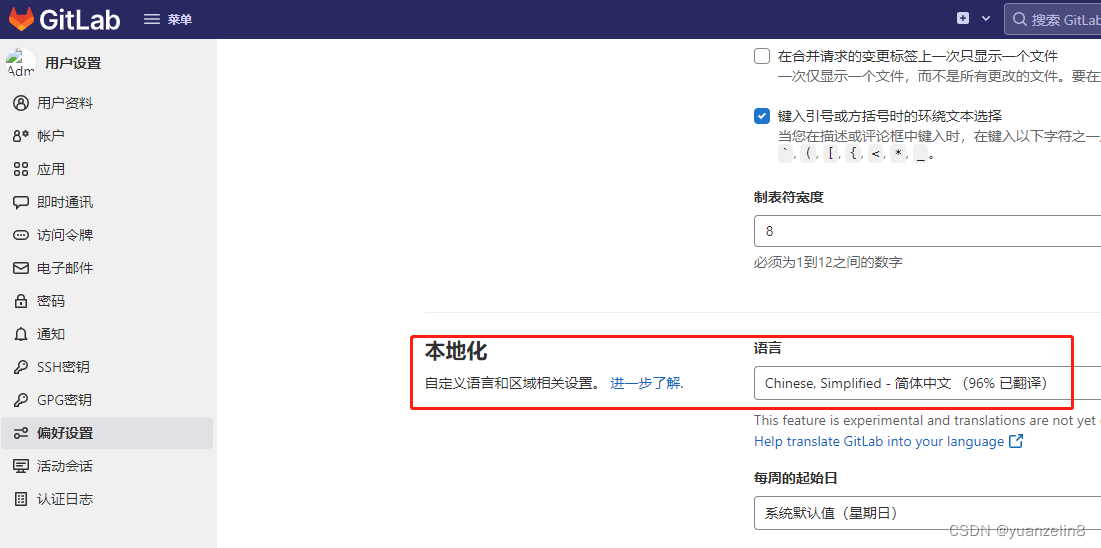Select 即时通讯 in sidebar
Viewport: 1101px width, 548px height.
[x=107, y=202]
